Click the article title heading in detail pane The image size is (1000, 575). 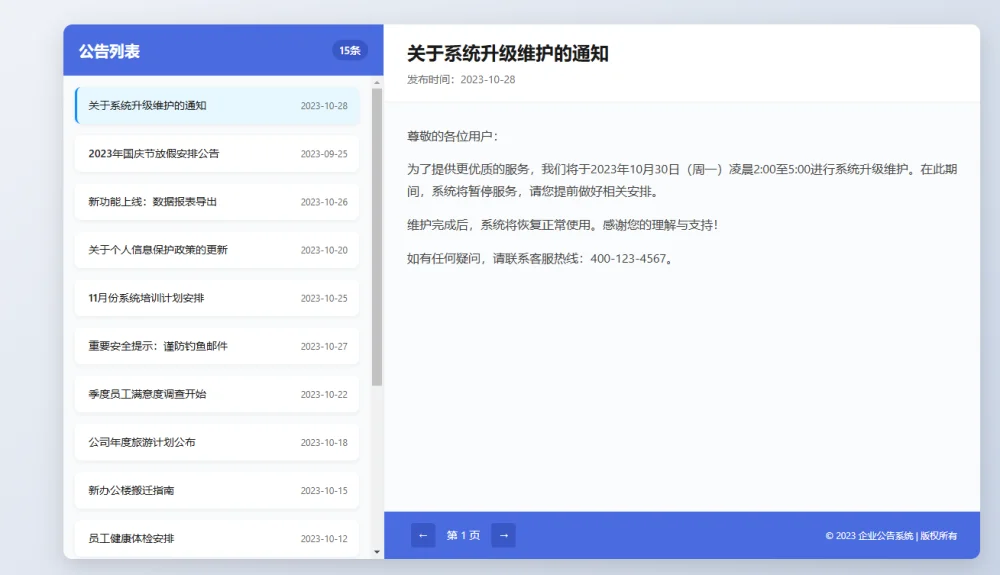(x=508, y=54)
